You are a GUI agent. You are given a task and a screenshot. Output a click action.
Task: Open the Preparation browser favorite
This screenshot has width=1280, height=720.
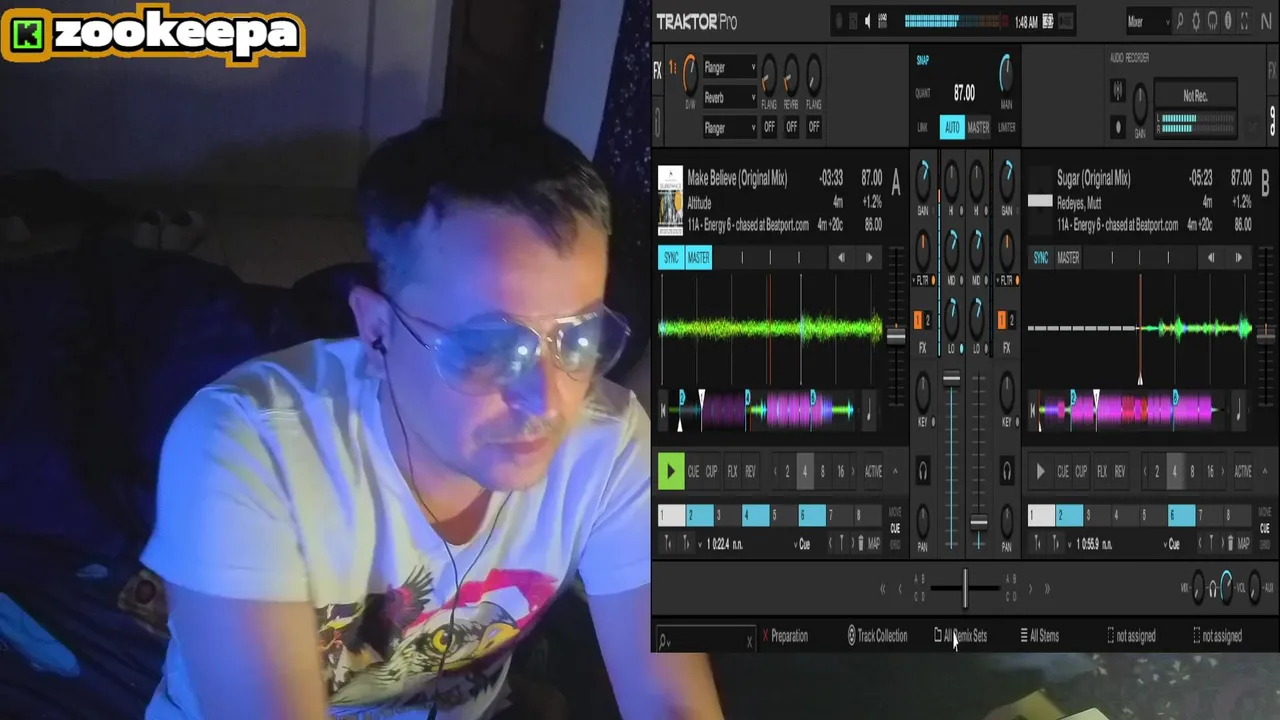pyautogui.click(x=785, y=635)
